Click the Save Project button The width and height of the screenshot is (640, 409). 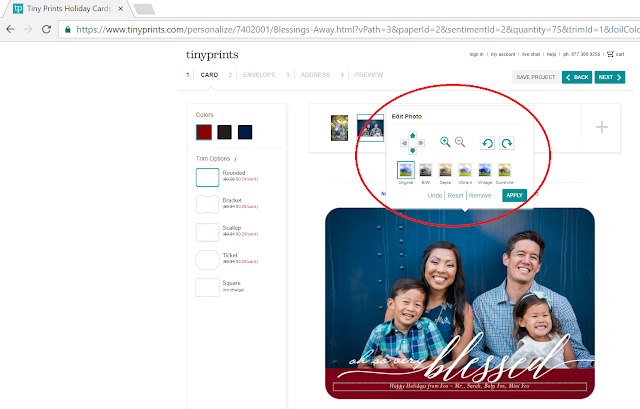coord(536,77)
